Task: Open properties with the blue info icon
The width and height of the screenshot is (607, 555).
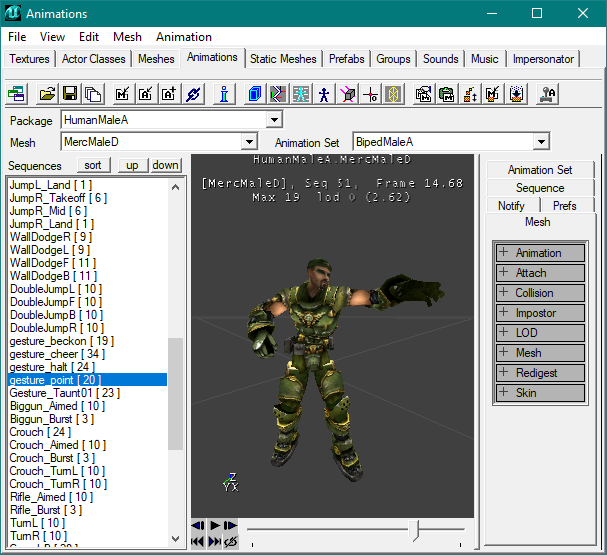Action: click(224, 94)
